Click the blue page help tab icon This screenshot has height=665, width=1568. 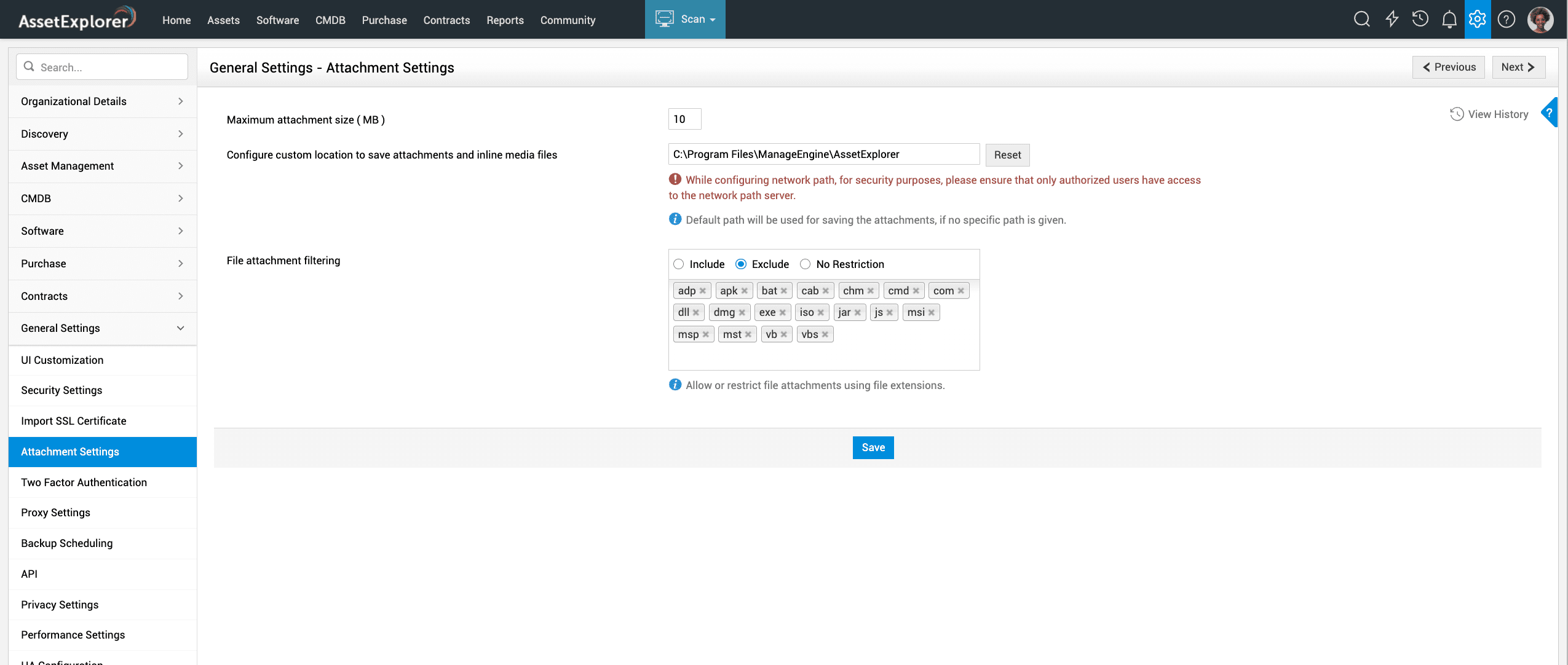tap(1550, 112)
